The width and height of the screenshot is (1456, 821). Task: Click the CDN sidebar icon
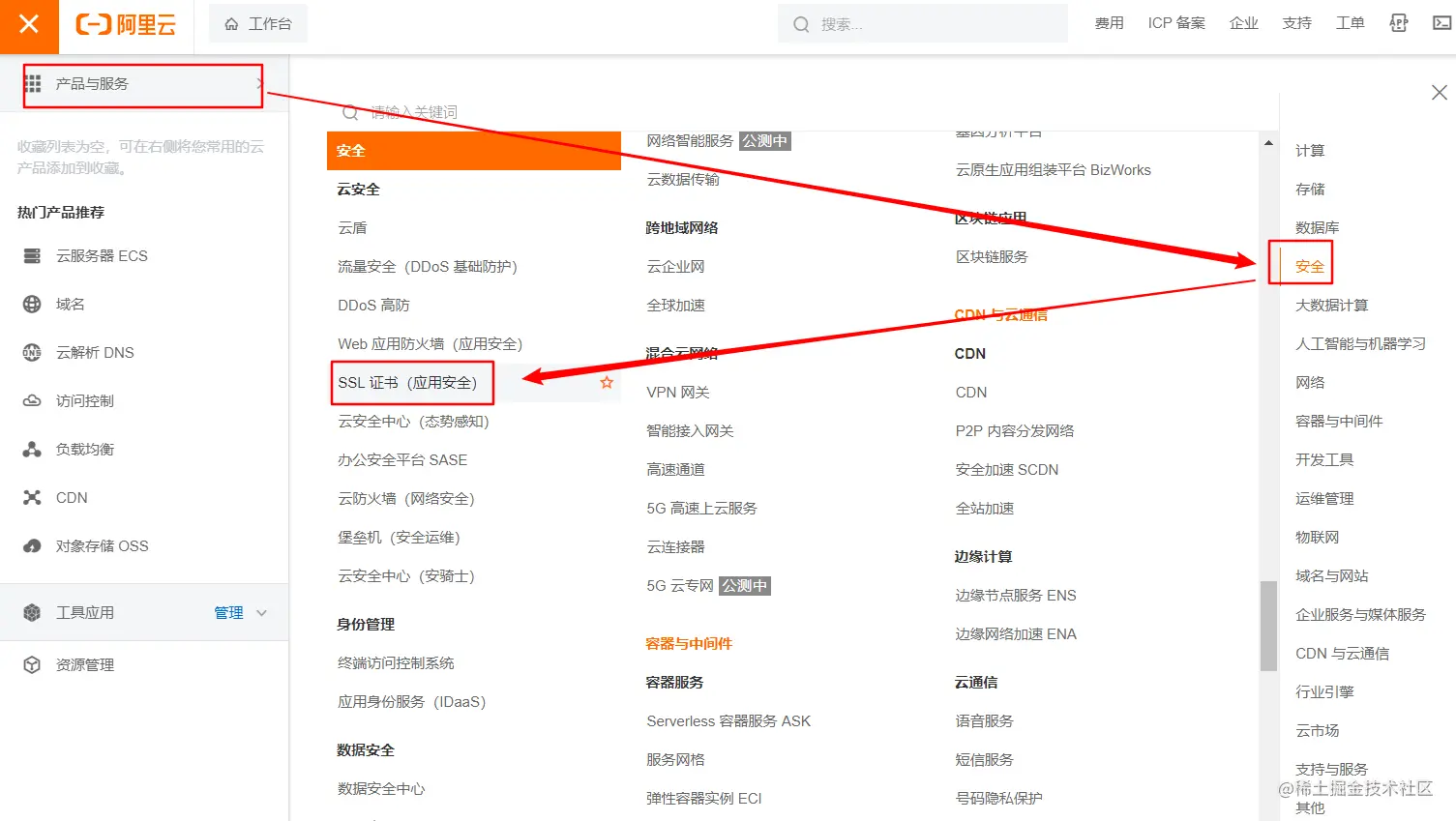[x=32, y=497]
